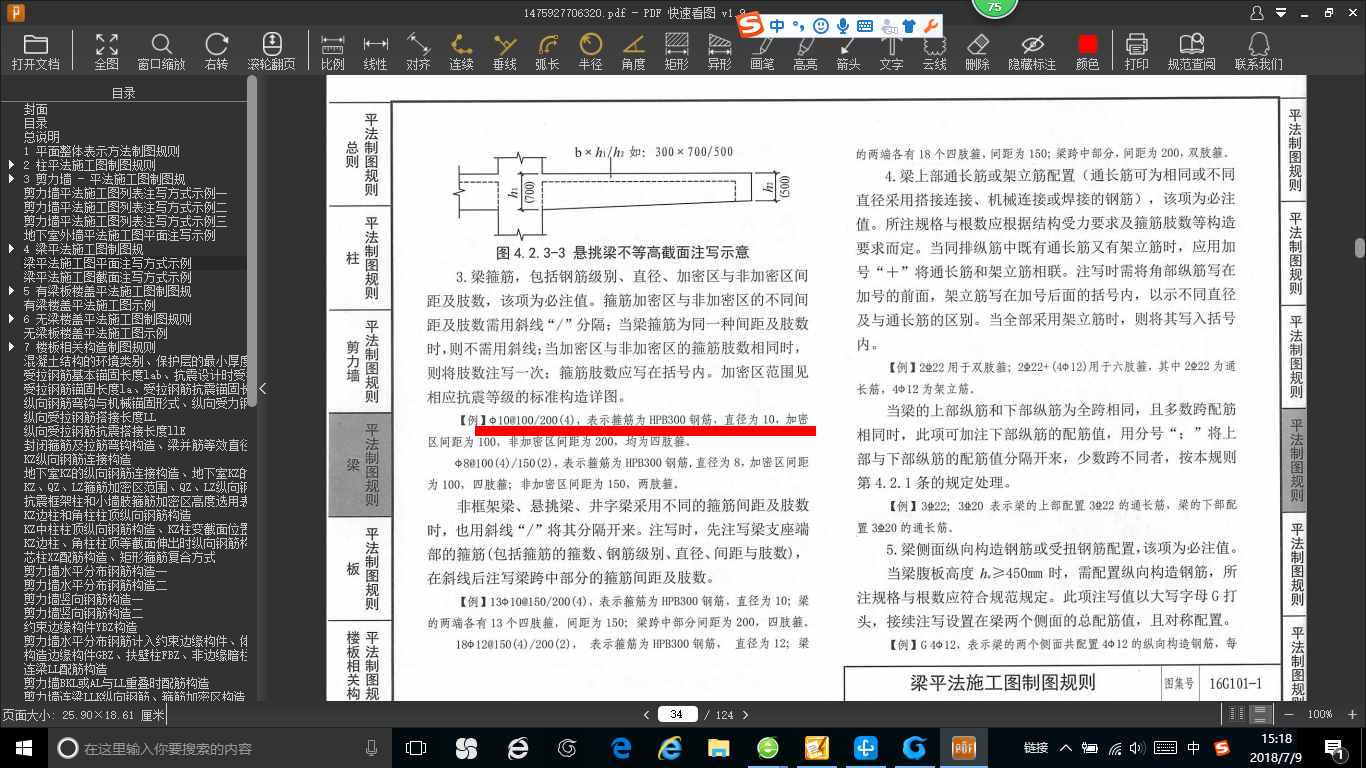1366x768 pixels.
Task: Select the delete annotation tool 删除
Action: 977,52
